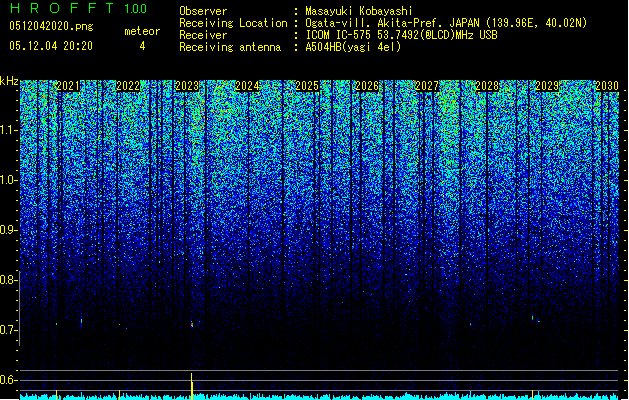Select the file name 0512042020.png
The width and height of the screenshot is (629, 400).
(x=51, y=26)
